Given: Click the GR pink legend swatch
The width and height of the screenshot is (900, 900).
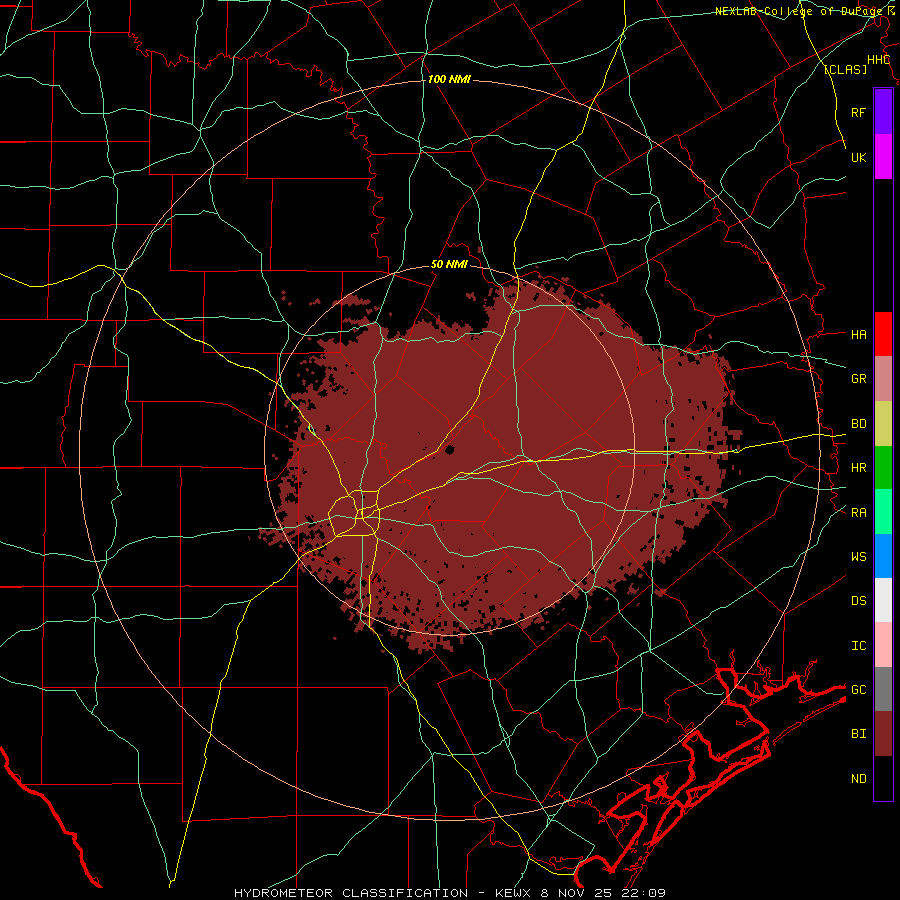Looking at the screenshot, I should 883,378.
